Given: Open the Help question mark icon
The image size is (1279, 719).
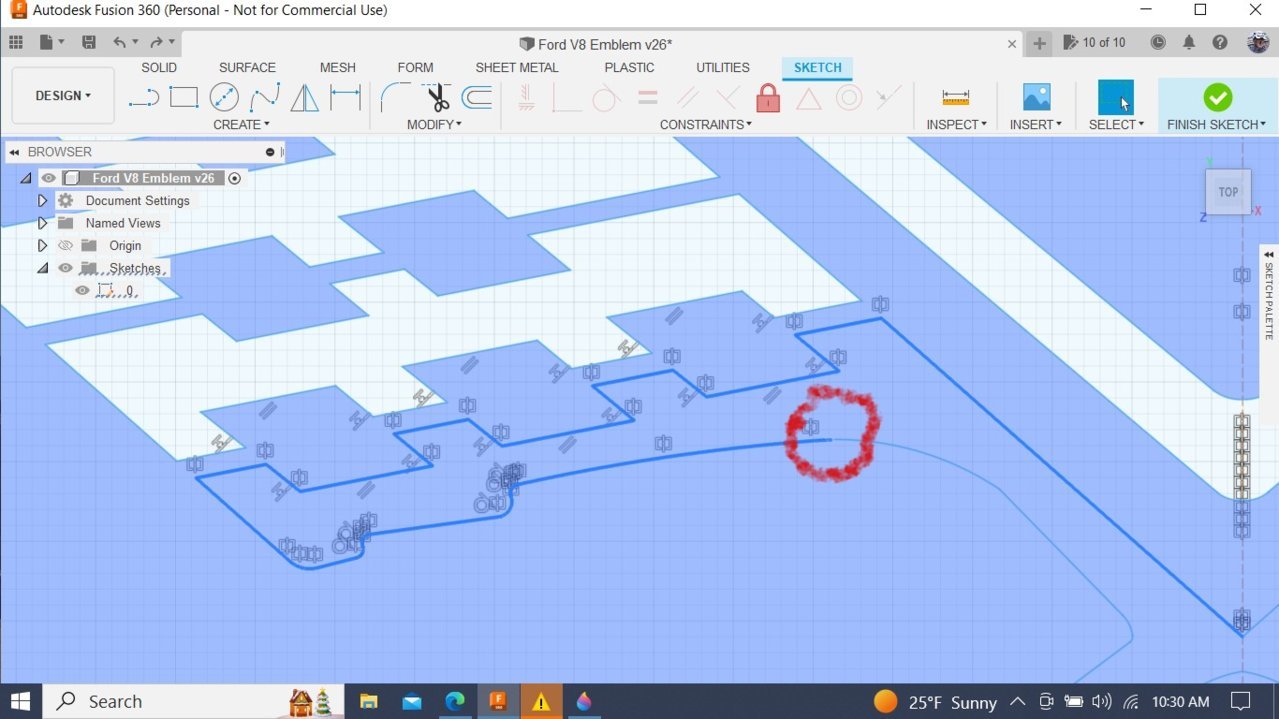Looking at the screenshot, I should pos(1220,43).
